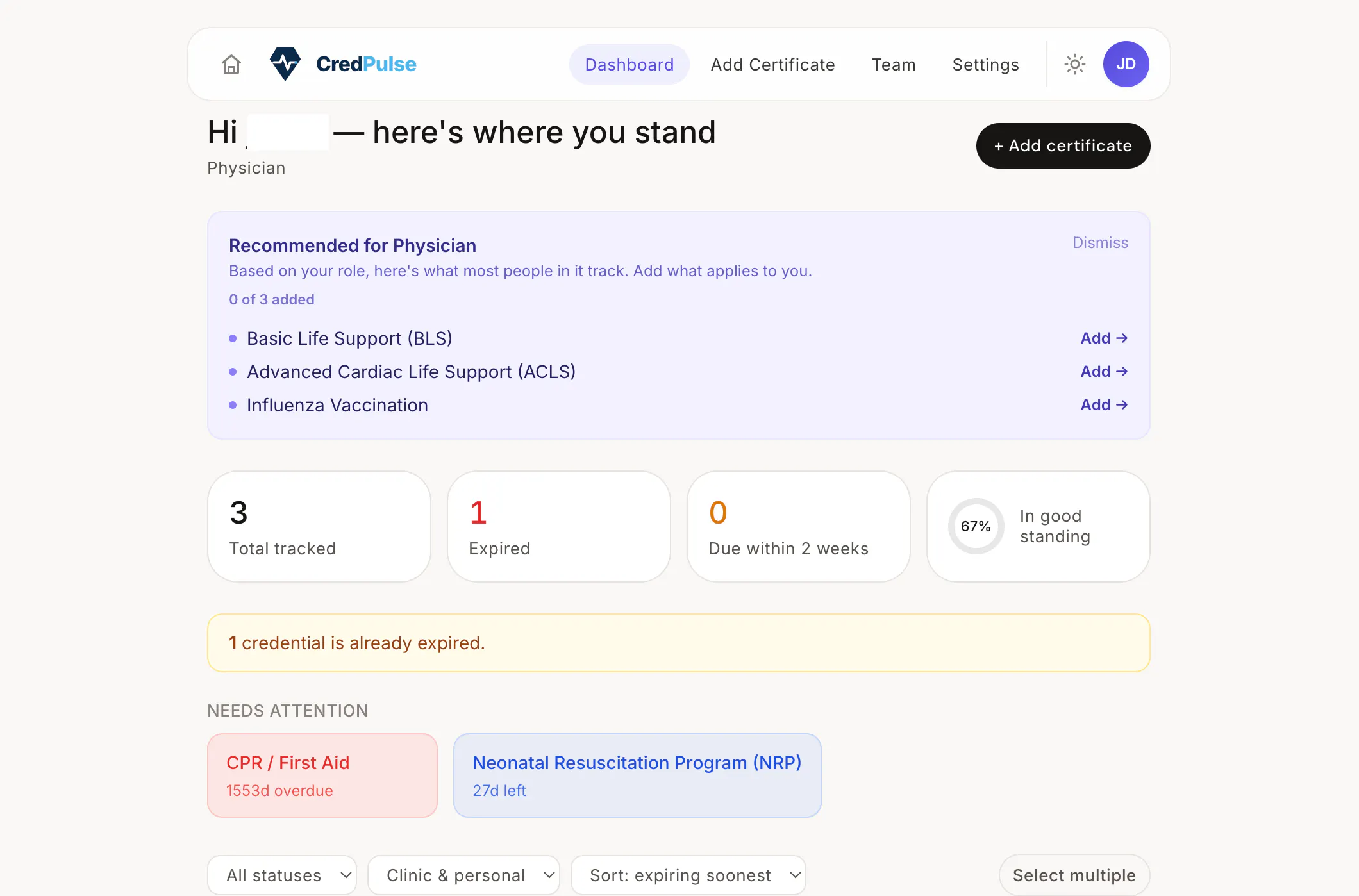Expand the Sort: expiring soonest dropdown
Viewport: 1359px width, 896px height.
pos(688,875)
